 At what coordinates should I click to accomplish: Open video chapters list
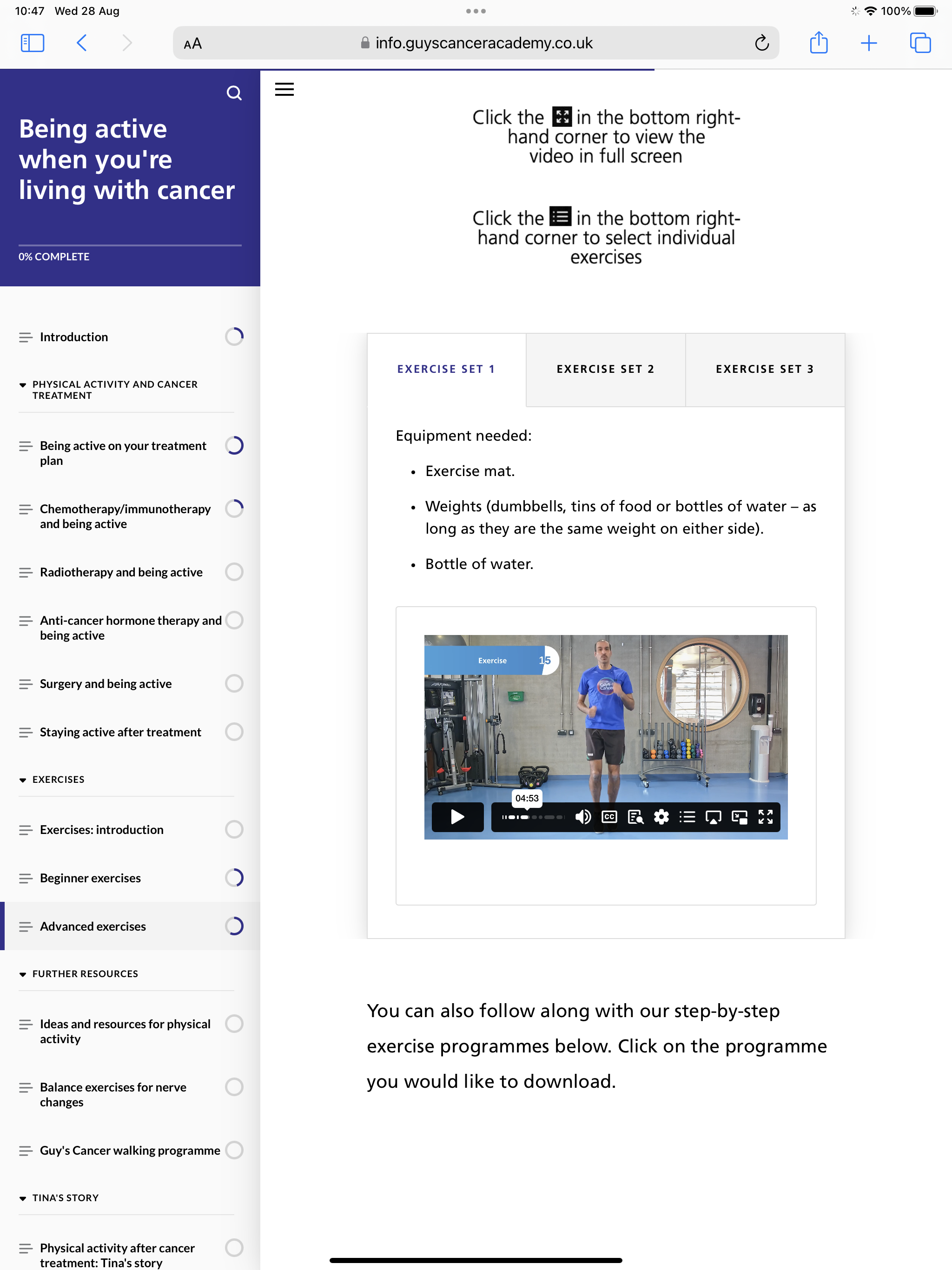pos(688,816)
